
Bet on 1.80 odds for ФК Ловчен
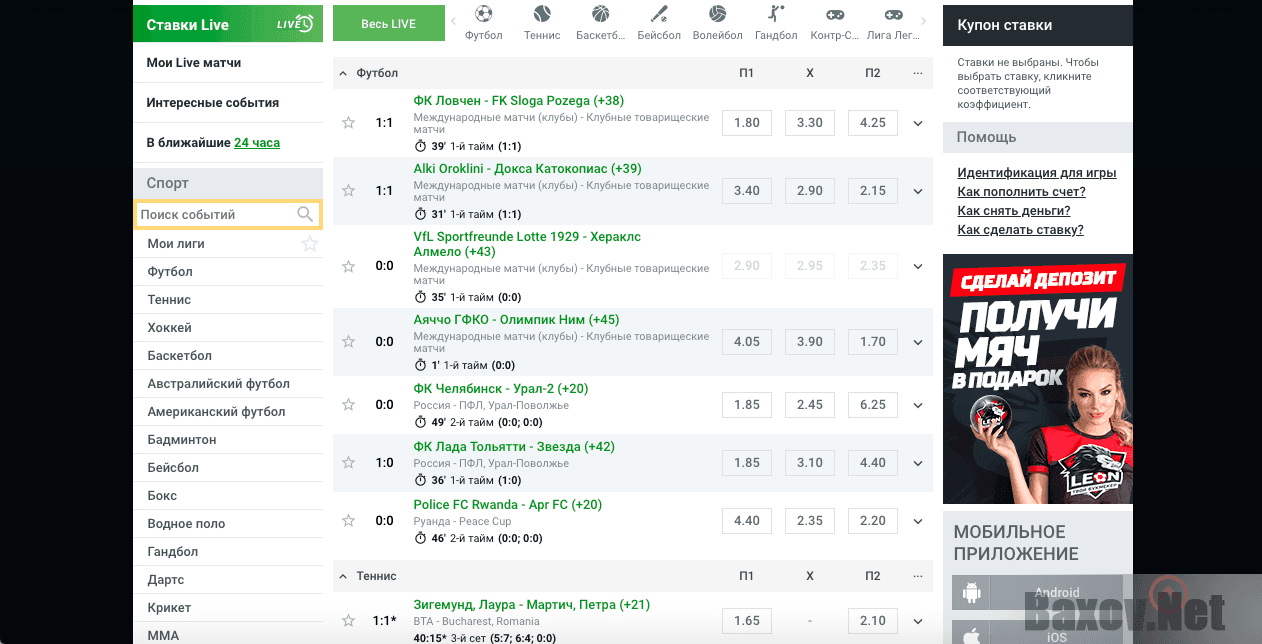pos(747,123)
